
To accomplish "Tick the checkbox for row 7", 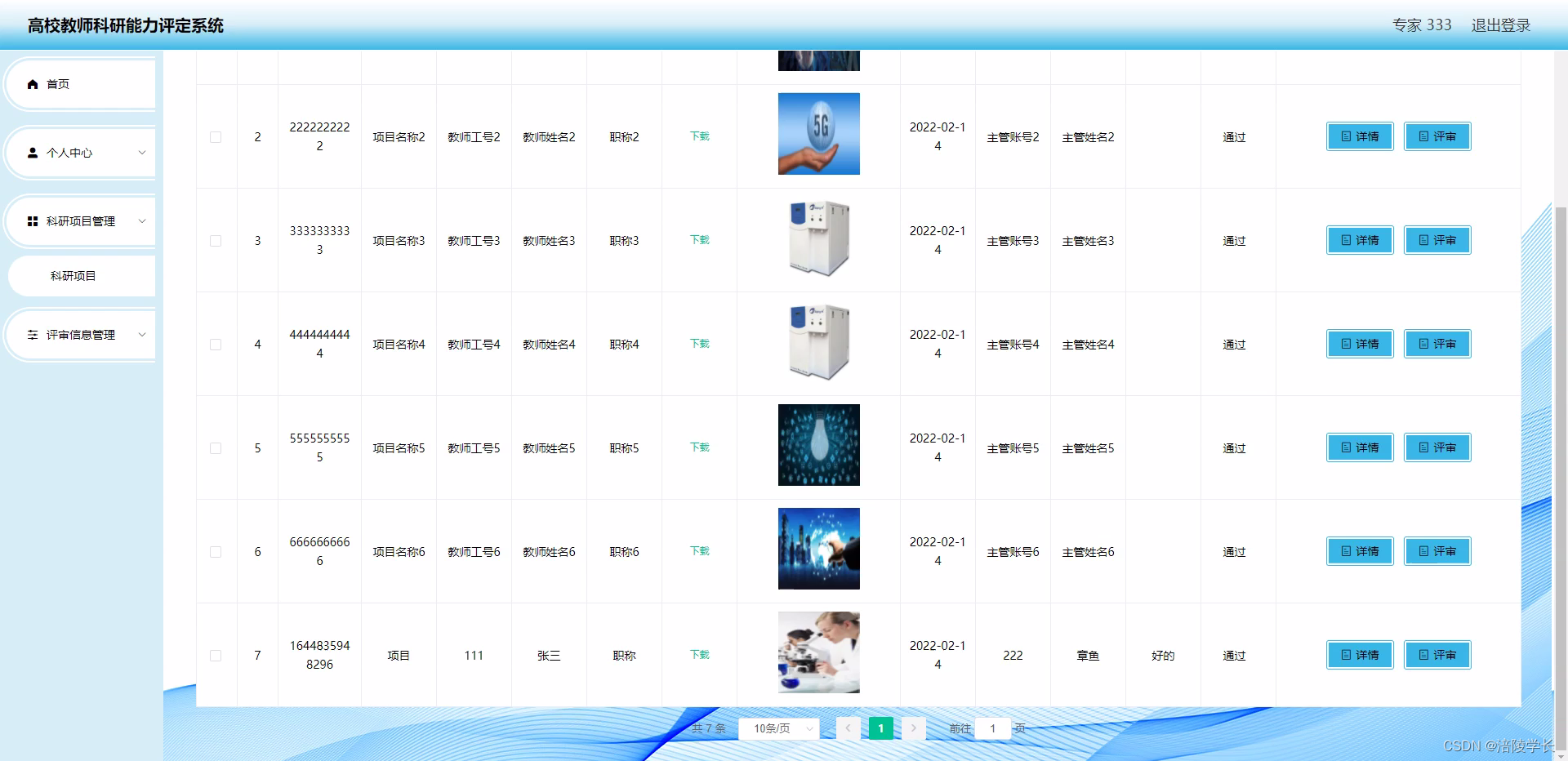I will pyautogui.click(x=216, y=655).
